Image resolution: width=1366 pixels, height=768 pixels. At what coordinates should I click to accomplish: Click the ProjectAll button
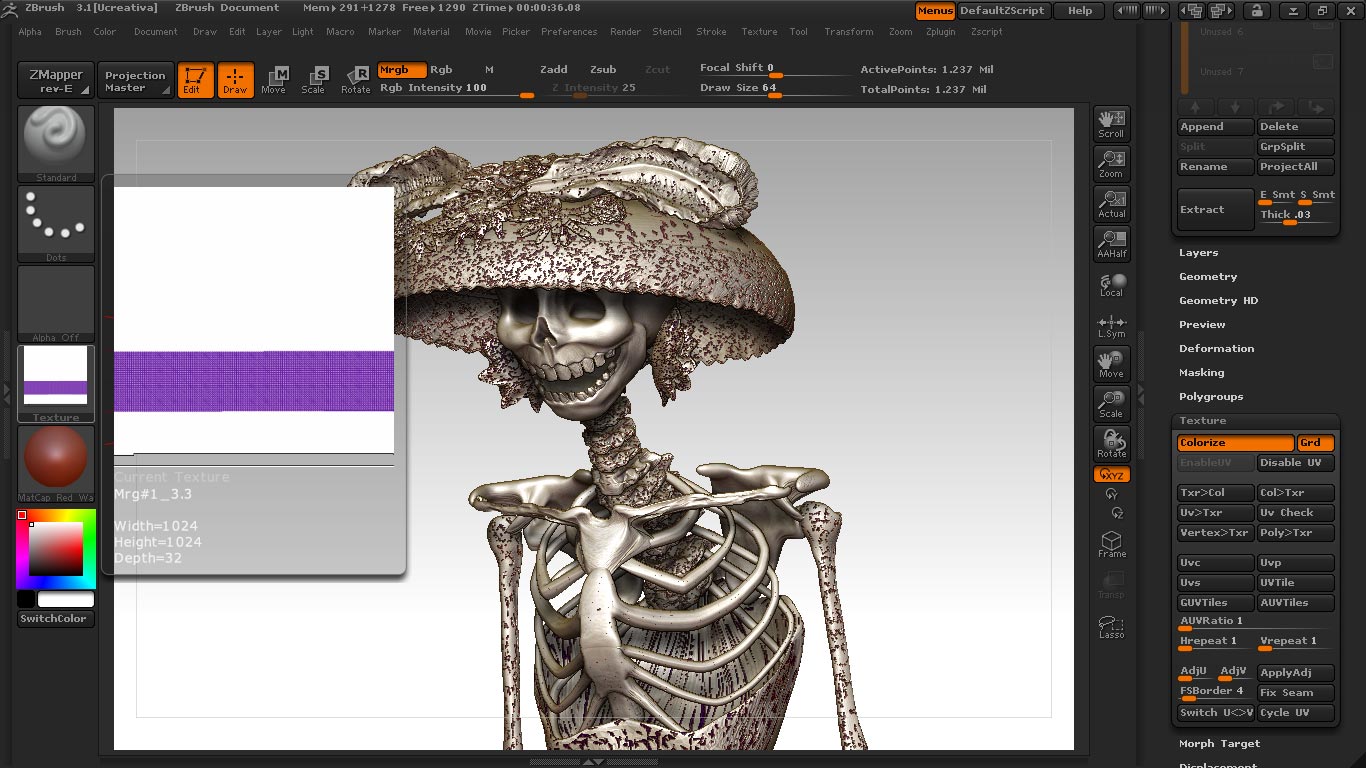(x=1295, y=166)
